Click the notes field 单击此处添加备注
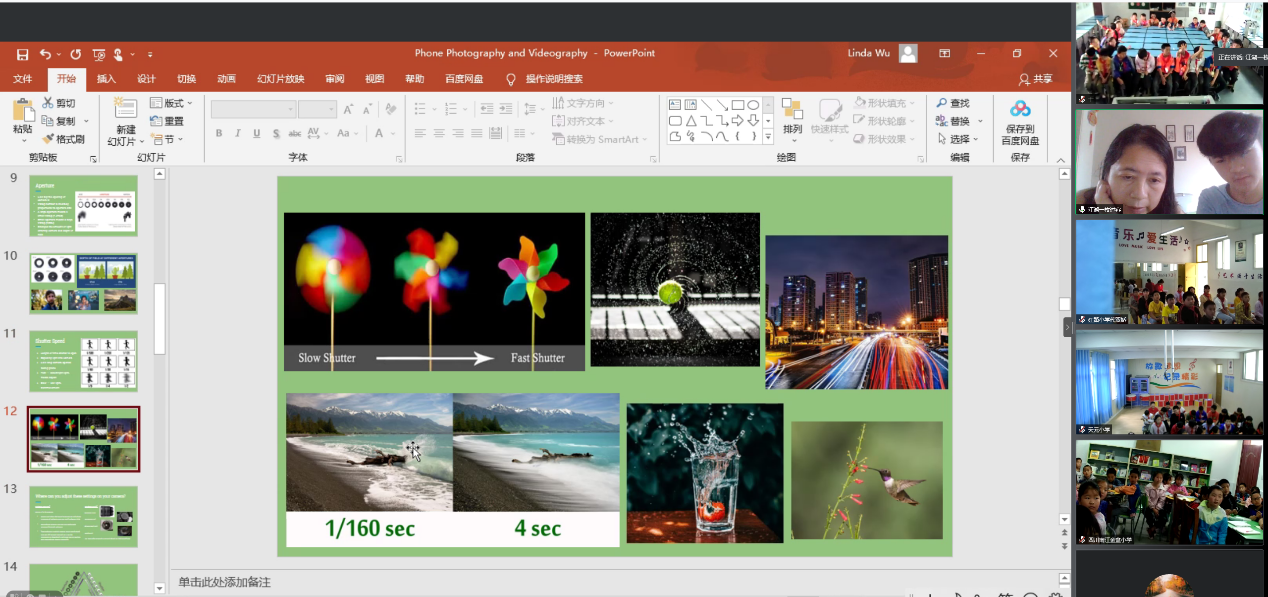Screen dimensions: 1268x597 pos(225,582)
